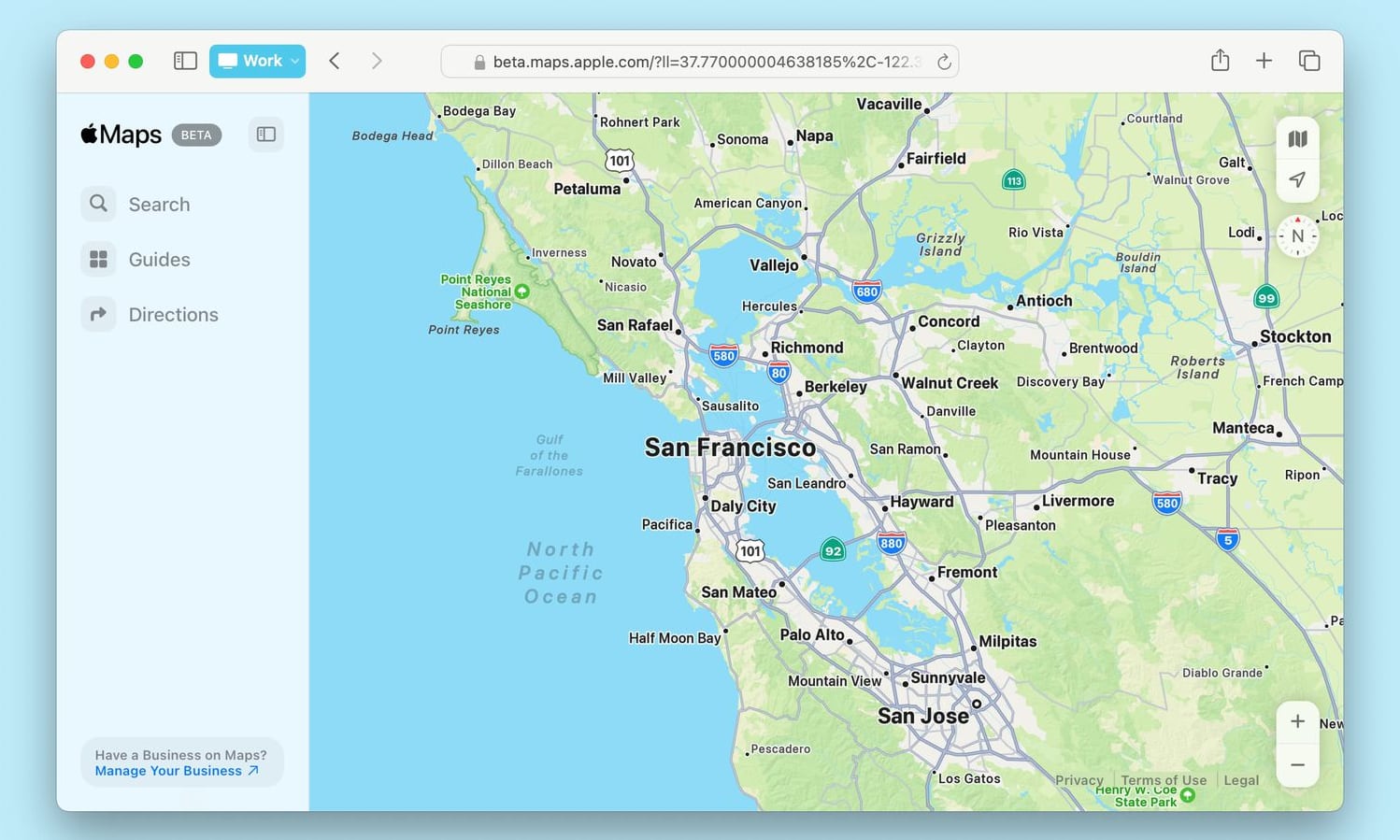Screen dimensions: 1400x840
Task: Open a new tab with plus icon
Action: (x=1264, y=61)
